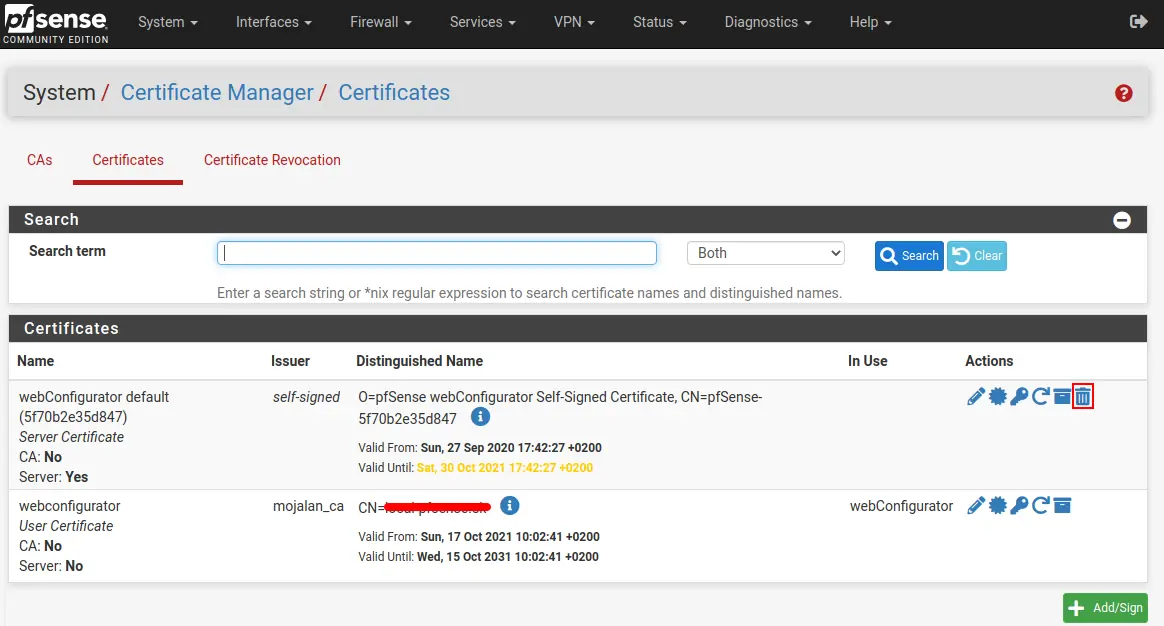The width and height of the screenshot is (1164, 626).
Task: Click the blue Search button
Action: (x=909, y=255)
